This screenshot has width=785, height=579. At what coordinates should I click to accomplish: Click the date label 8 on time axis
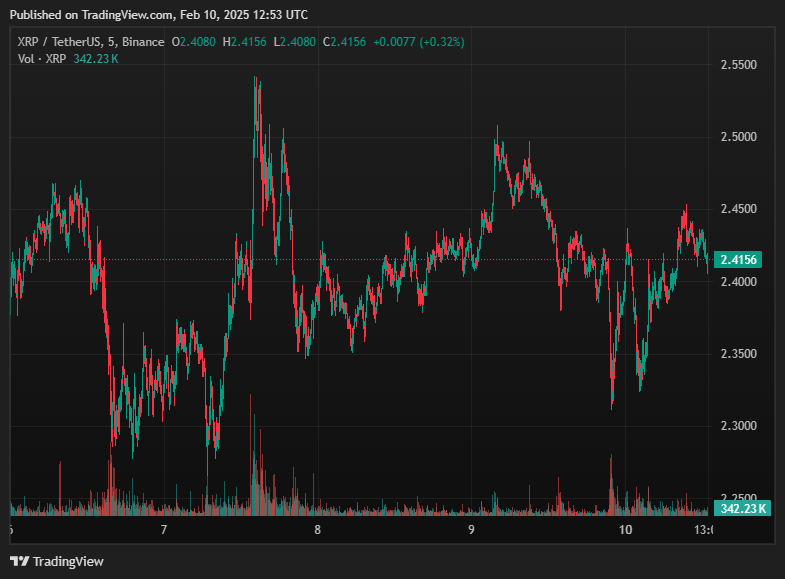317,529
